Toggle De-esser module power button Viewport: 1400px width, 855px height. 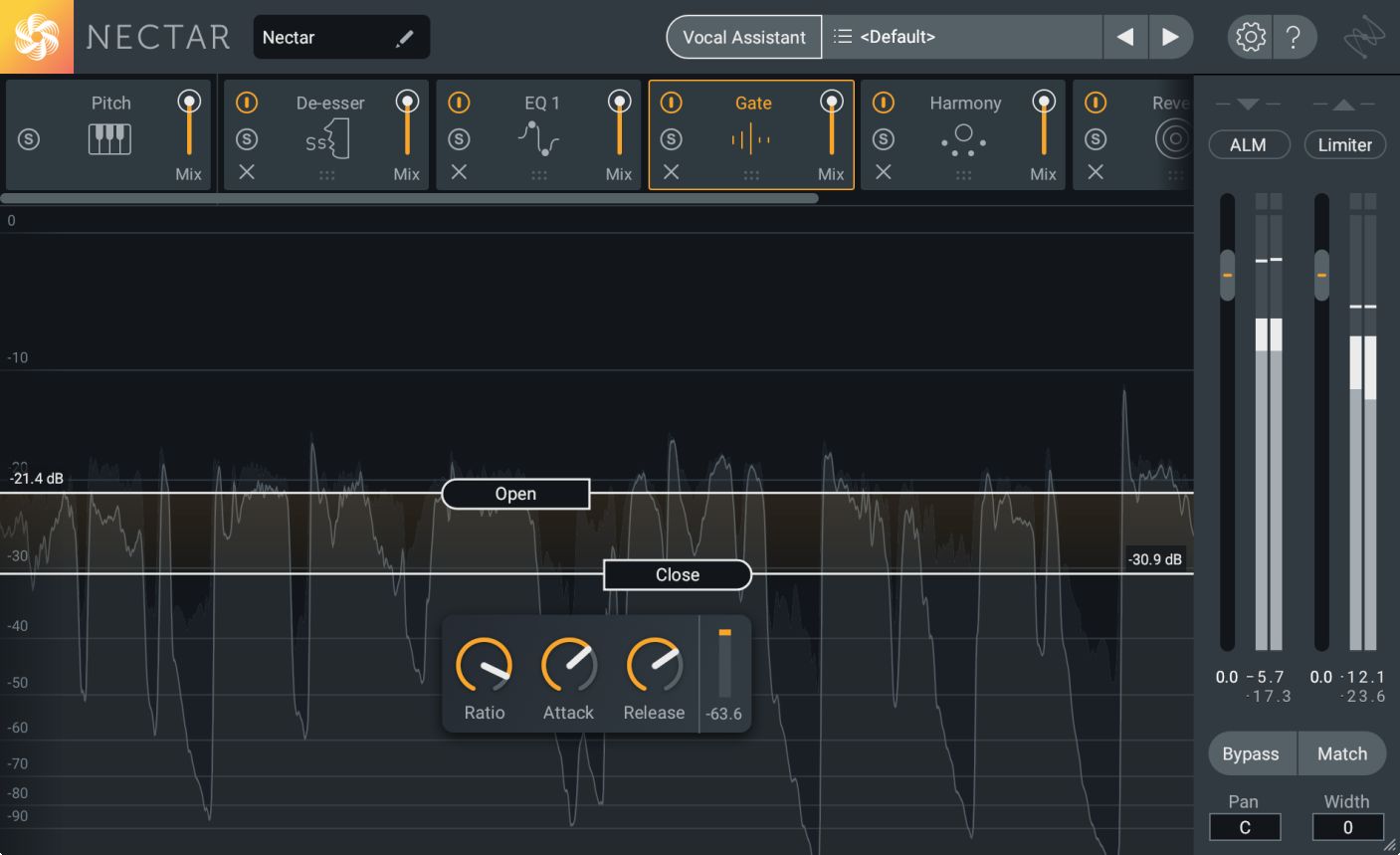(247, 103)
